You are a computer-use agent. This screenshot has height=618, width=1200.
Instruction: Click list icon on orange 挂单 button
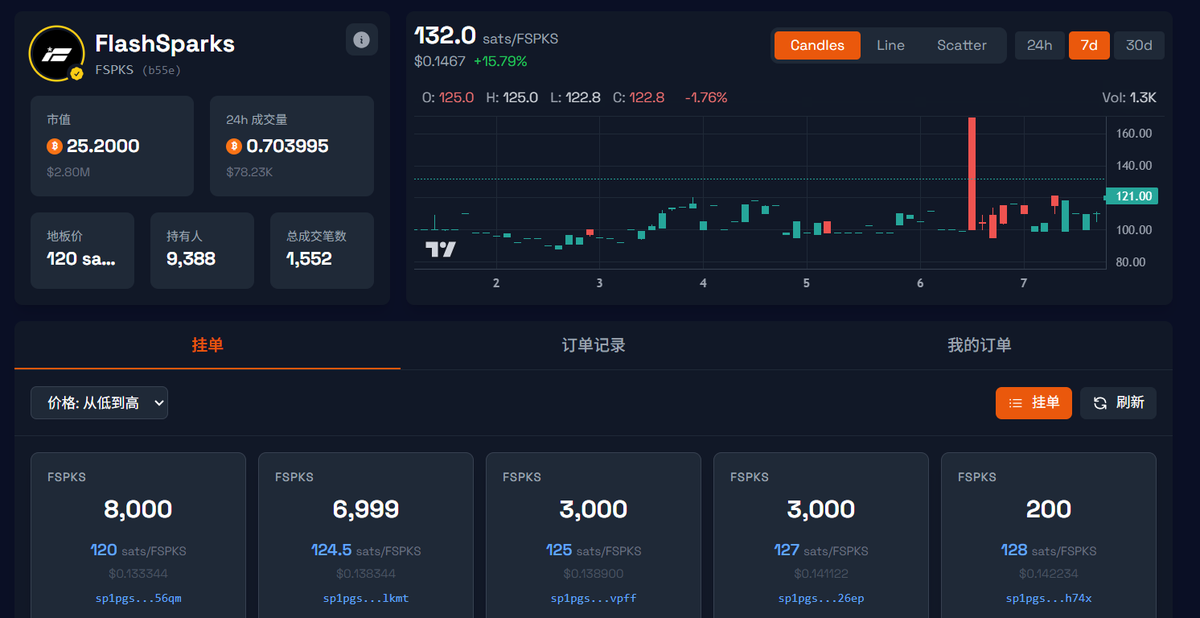[1016, 402]
